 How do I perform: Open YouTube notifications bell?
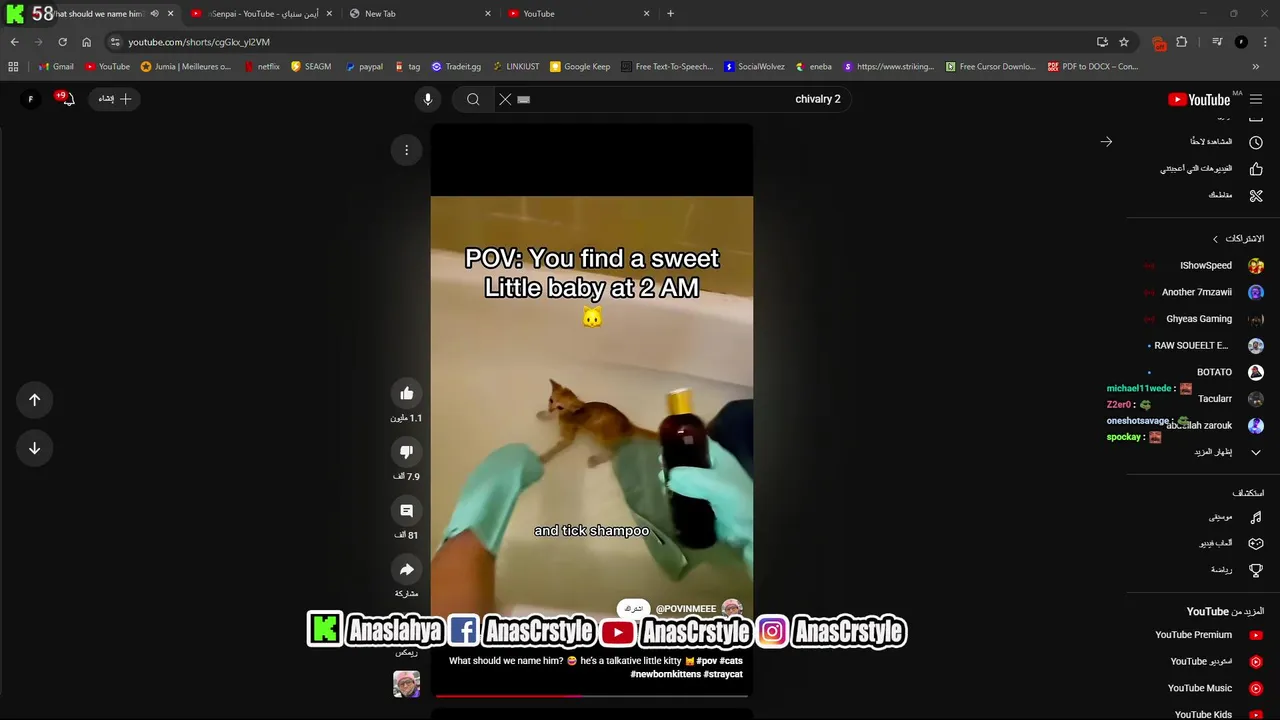(66, 99)
